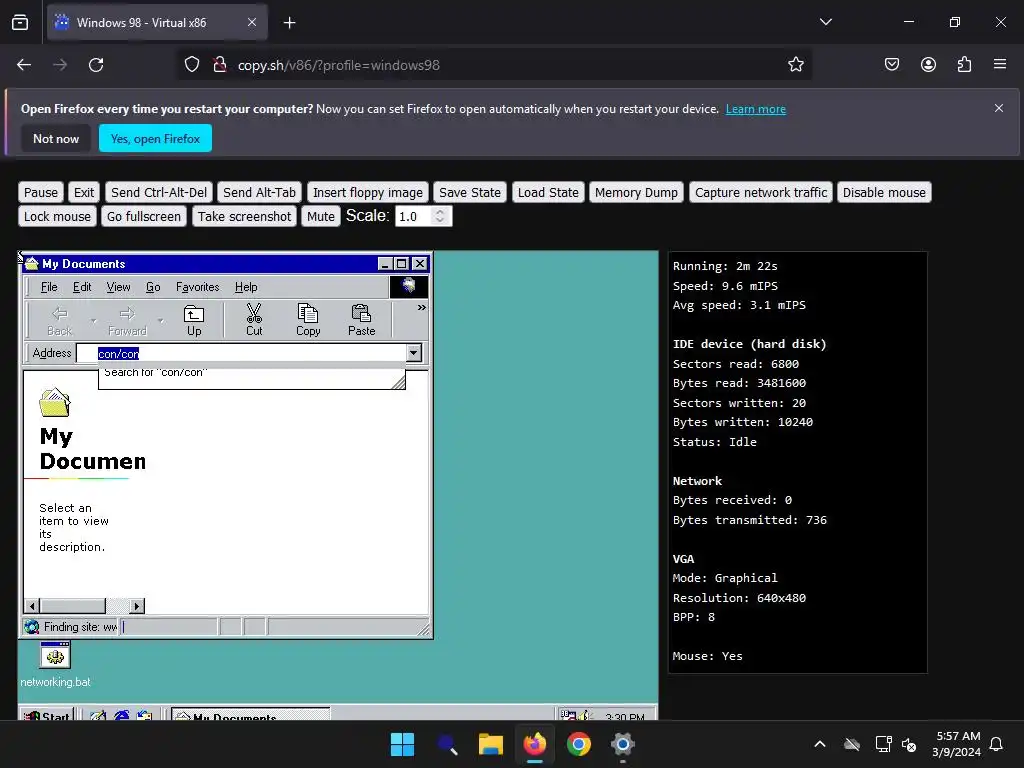Image resolution: width=1024 pixels, height=768 pixels.
Task: Close the Windows 98 - Virtual x86 tab
Action: click(x=252, y=22)
